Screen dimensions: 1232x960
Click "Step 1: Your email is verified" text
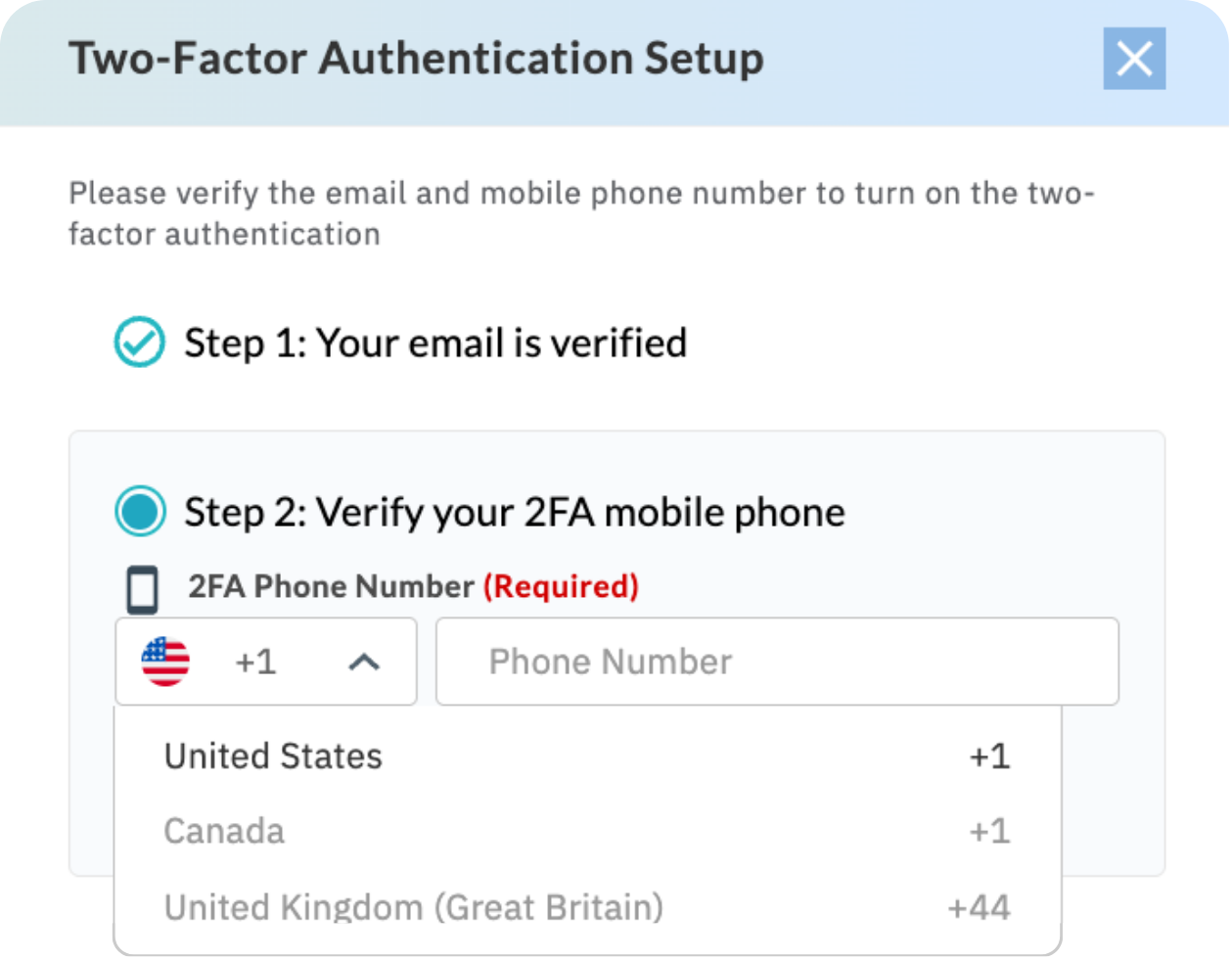point(435,343)
